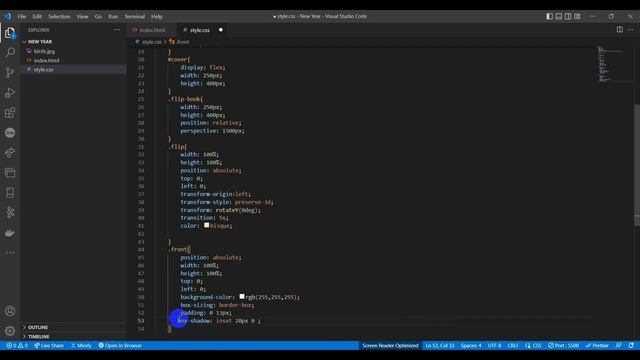Open the Edit menu
This screenshot has height=360, width=640.
[x=37, y=16]
